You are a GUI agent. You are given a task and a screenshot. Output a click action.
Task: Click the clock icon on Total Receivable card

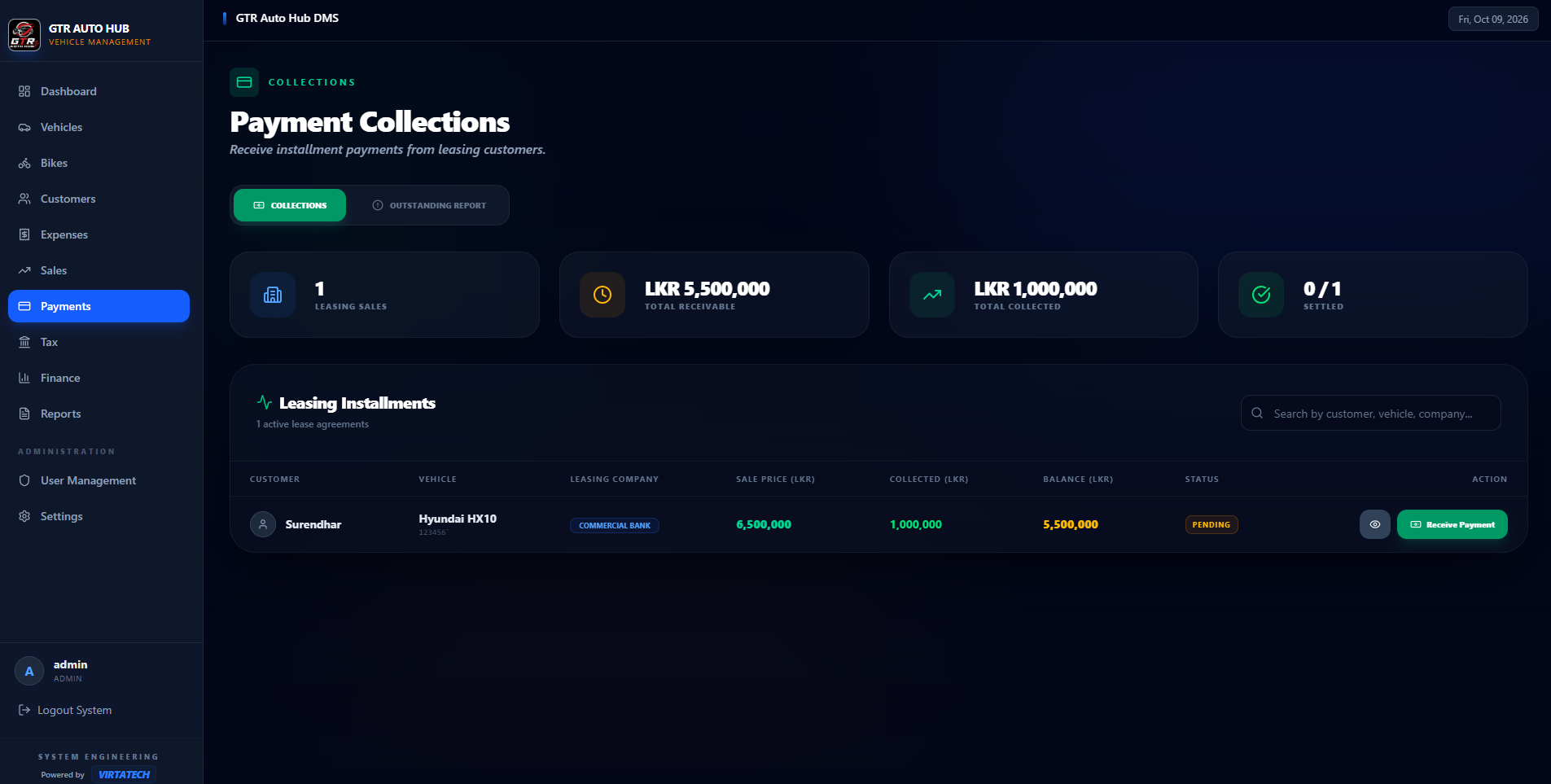point(602,295)
